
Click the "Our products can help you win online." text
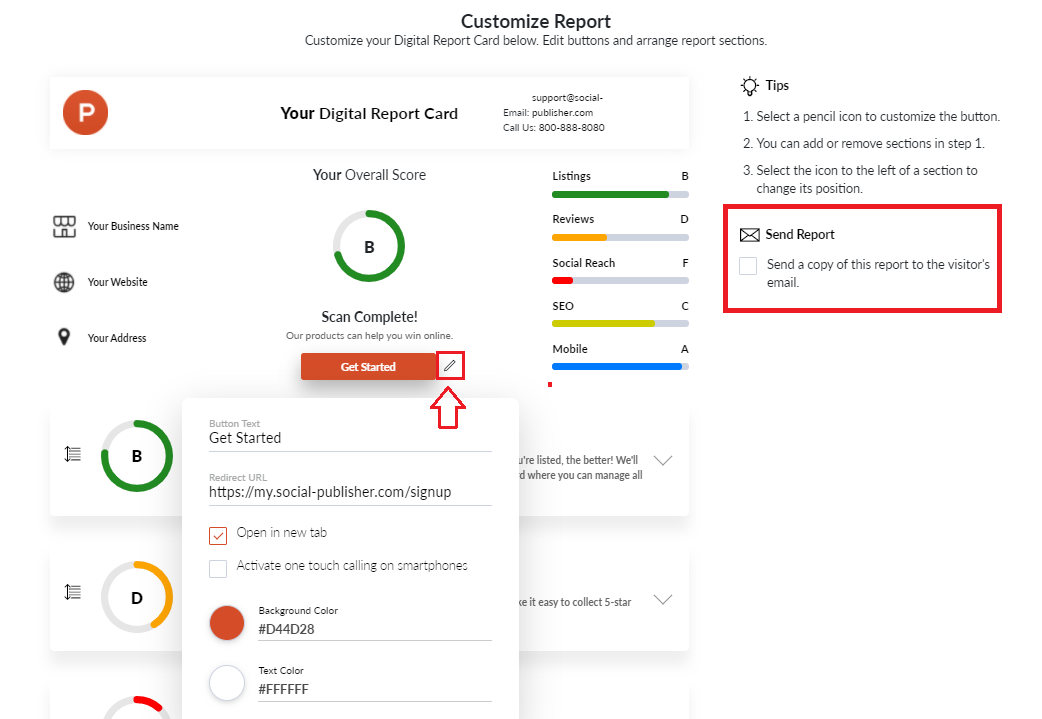pyautogui.click(x=369, y=336)
